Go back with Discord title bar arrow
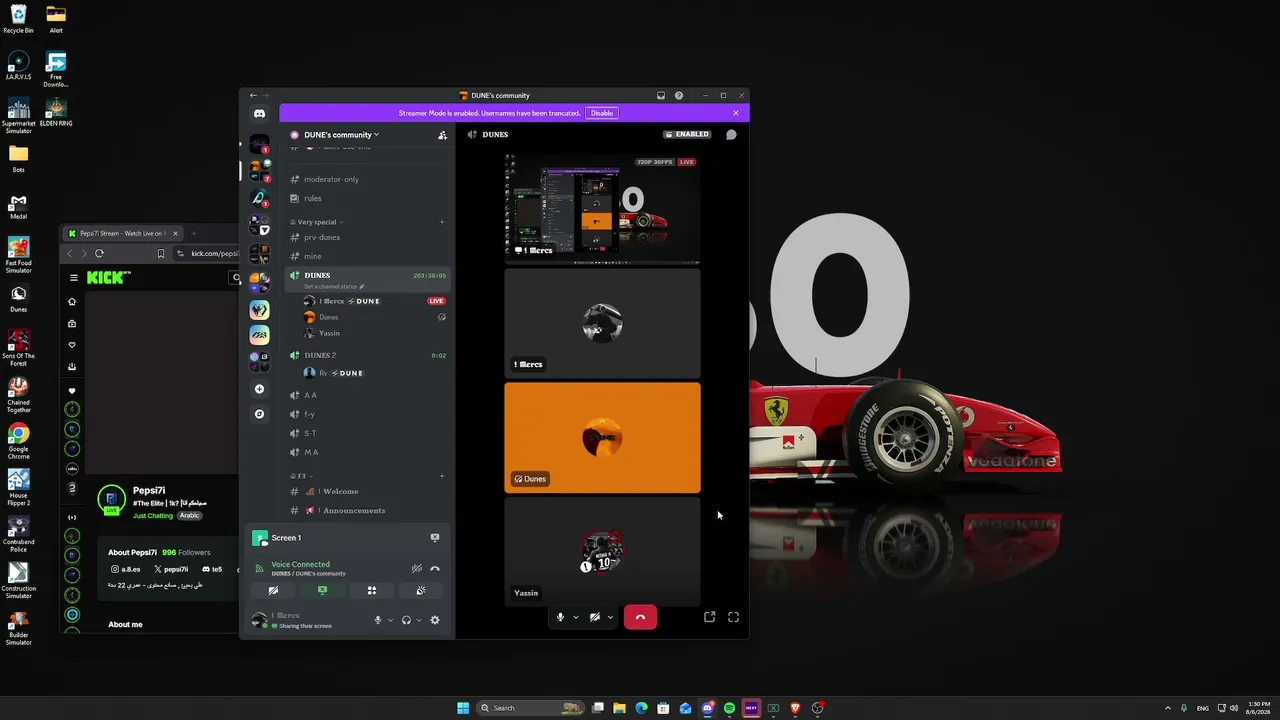 pyautogui.click(x=253, y=95)
